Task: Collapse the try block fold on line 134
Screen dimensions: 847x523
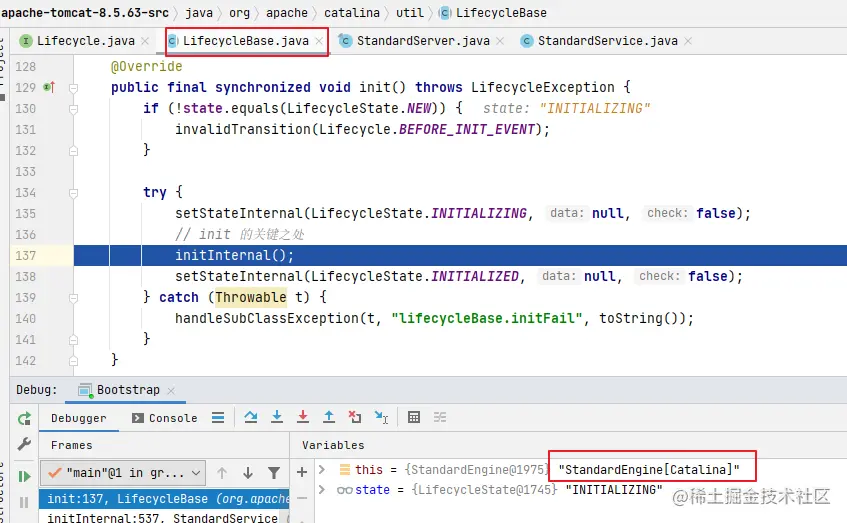Action: pyautogui.click(x=73, y=192)
